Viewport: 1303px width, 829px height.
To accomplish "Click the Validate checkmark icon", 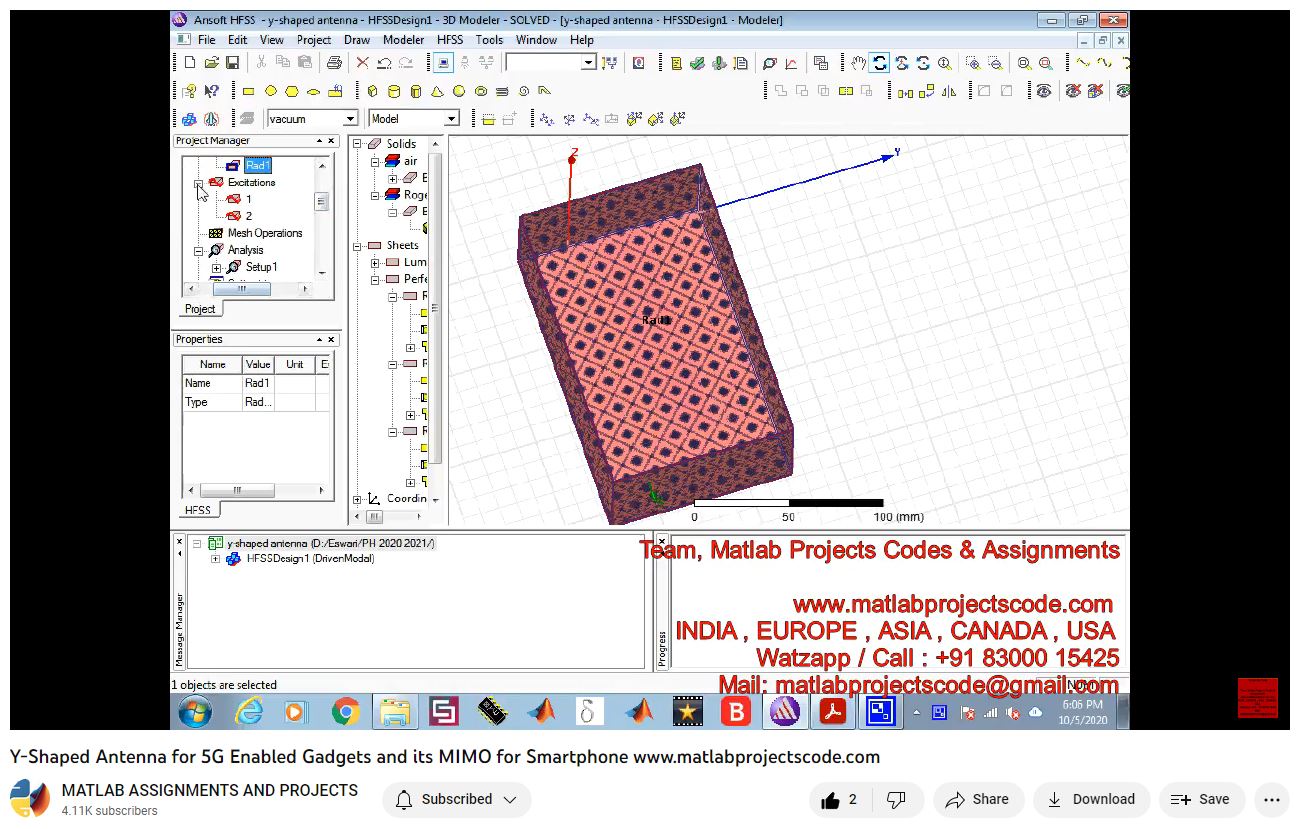I will point(697,63).
